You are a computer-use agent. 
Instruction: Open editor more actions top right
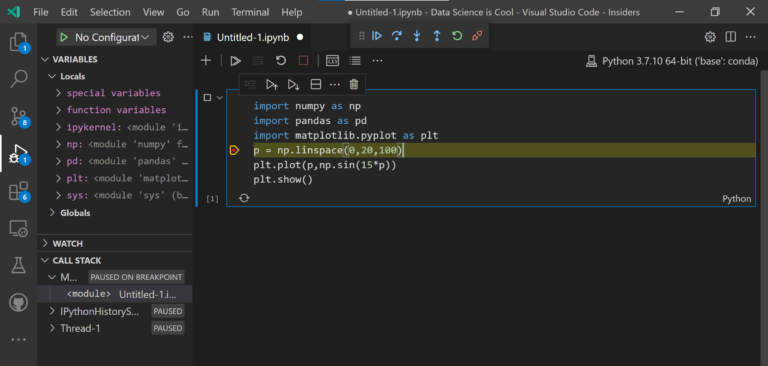tap(750, 37)
